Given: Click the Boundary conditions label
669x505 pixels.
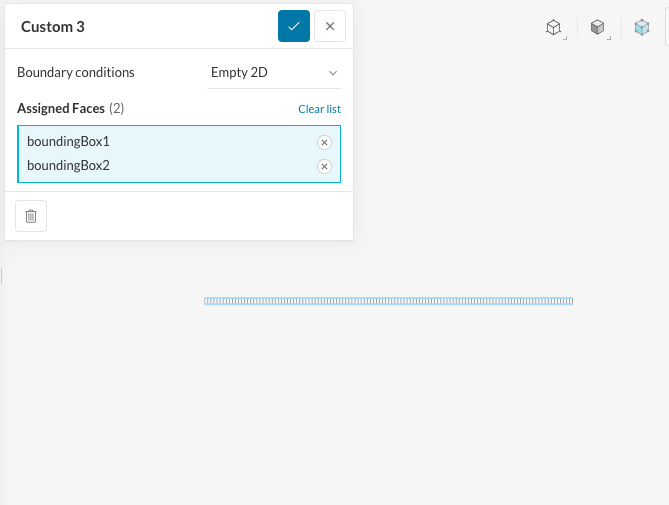Looking at the screenshot, I should point(76,73).
